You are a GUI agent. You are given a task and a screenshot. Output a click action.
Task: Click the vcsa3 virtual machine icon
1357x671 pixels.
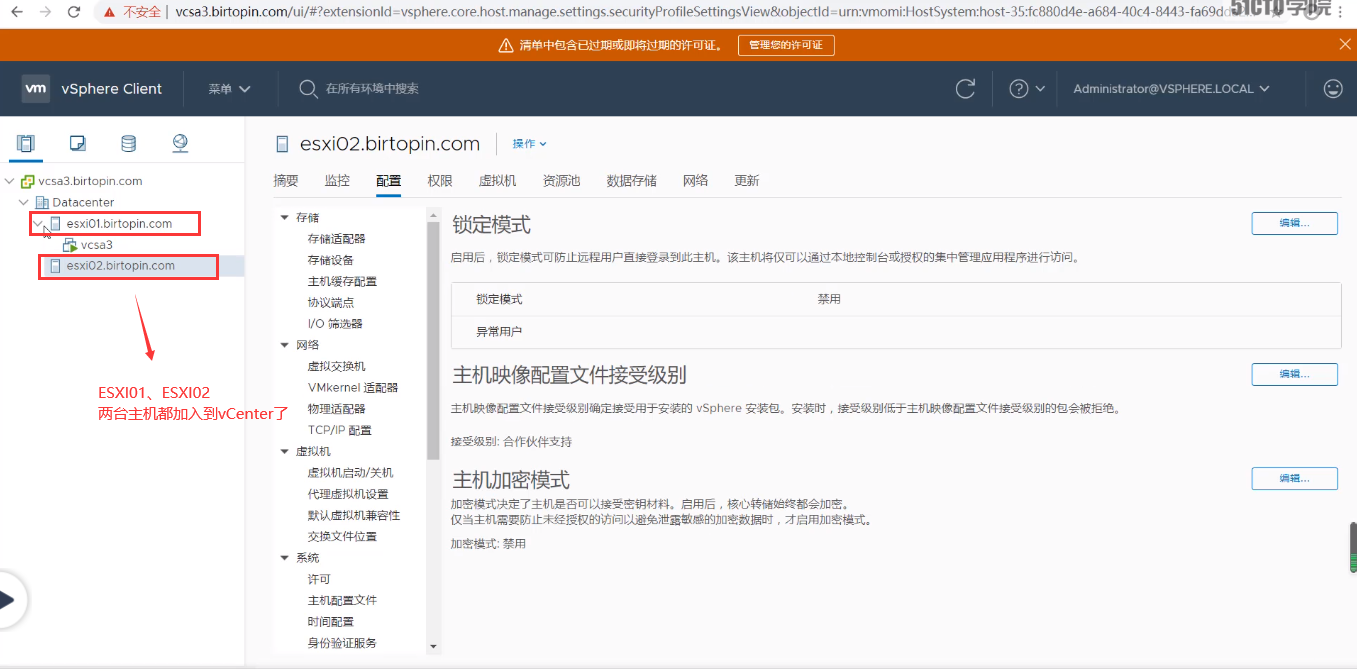click(x=70, y=245)
